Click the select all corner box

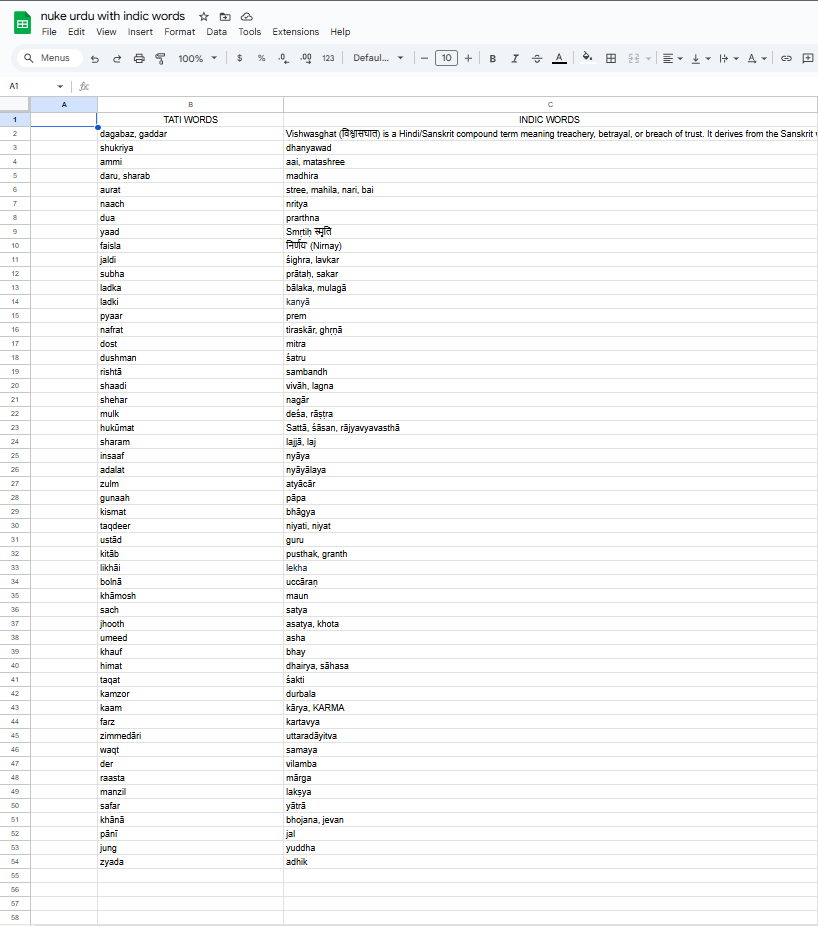tap(15, 105)
